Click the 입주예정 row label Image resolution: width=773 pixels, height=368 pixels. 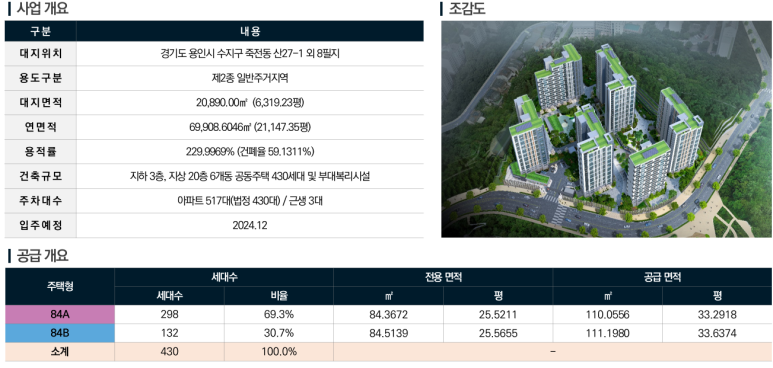click(x=40, y=225)
